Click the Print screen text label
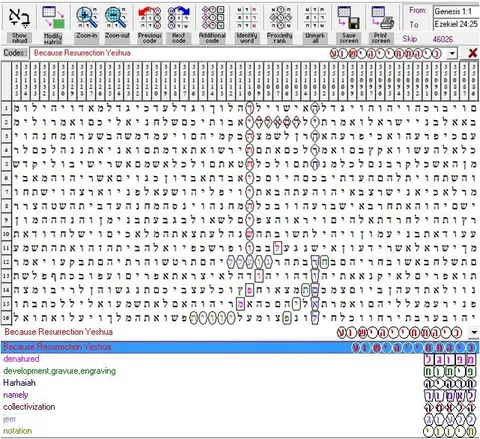This screenshot has width=480, height=439. pos(381,38)
